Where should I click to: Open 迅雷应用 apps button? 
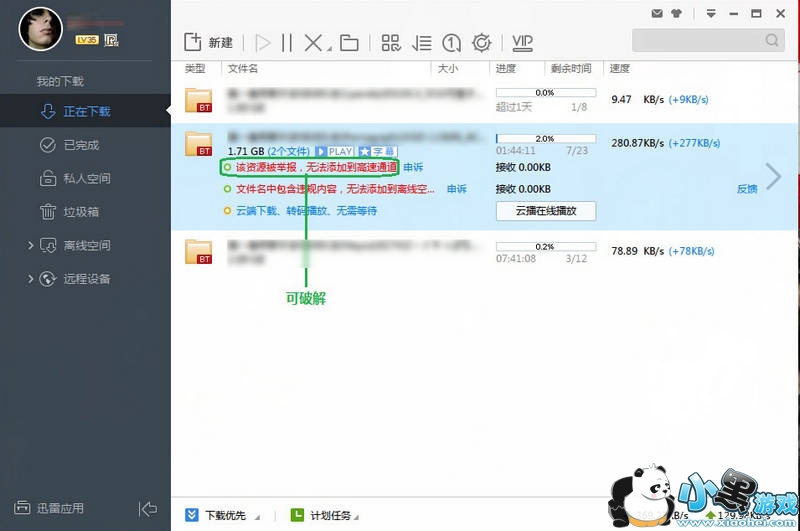click(49, 508)
